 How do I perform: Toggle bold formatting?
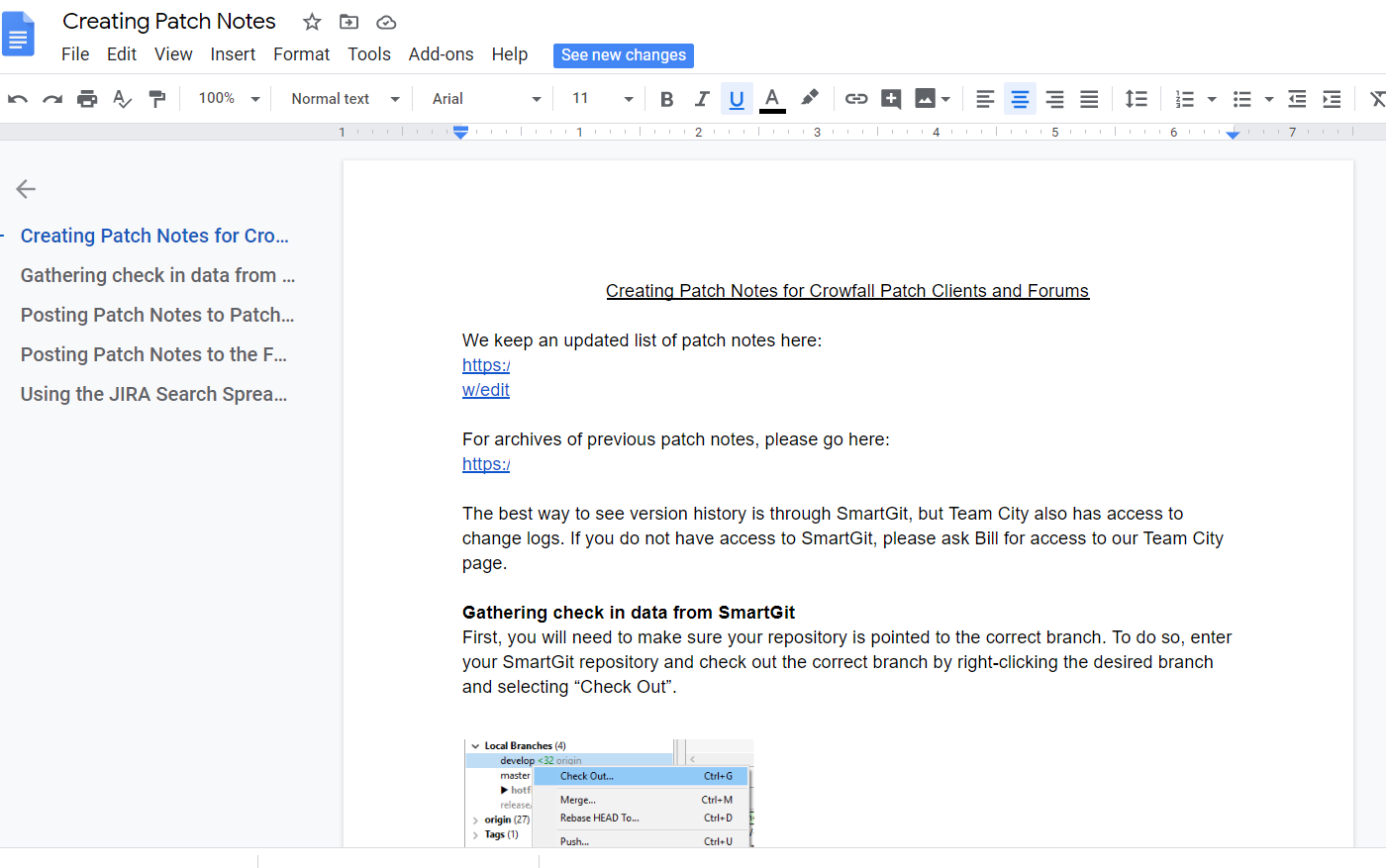[666, 98]
